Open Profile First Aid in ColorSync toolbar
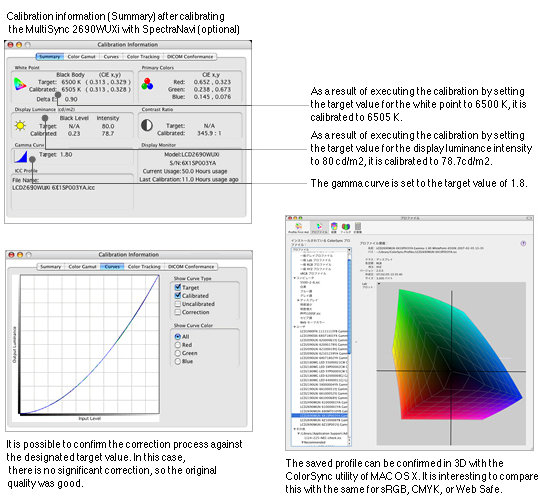This screenshot has width=540, height=500. (x=299, y=227)
